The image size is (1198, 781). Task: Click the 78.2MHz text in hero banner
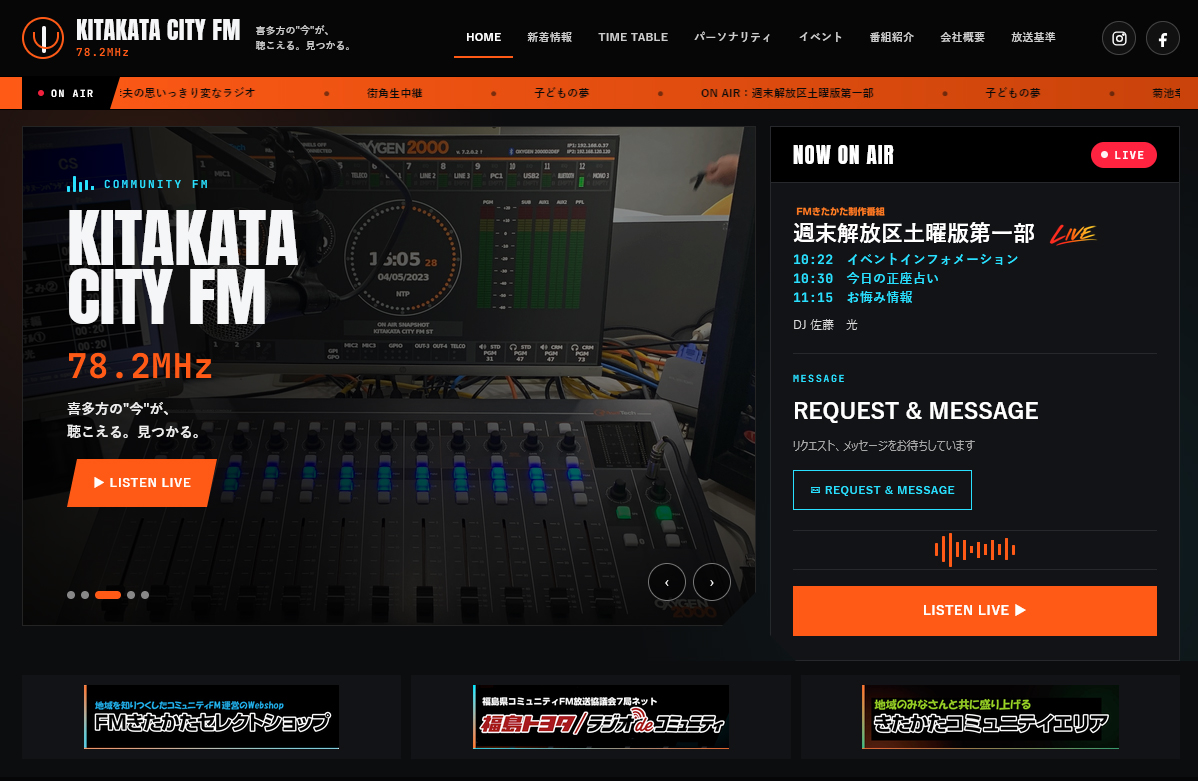click(140, 366)
